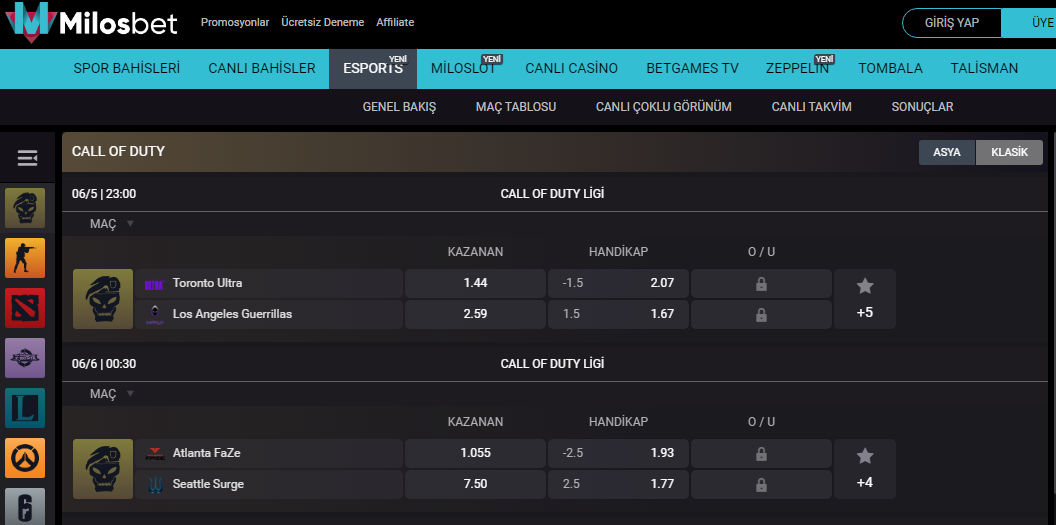Click Los Angeles Guerrillas team name
Screen dimensions: 1056x525
point(232,314)
